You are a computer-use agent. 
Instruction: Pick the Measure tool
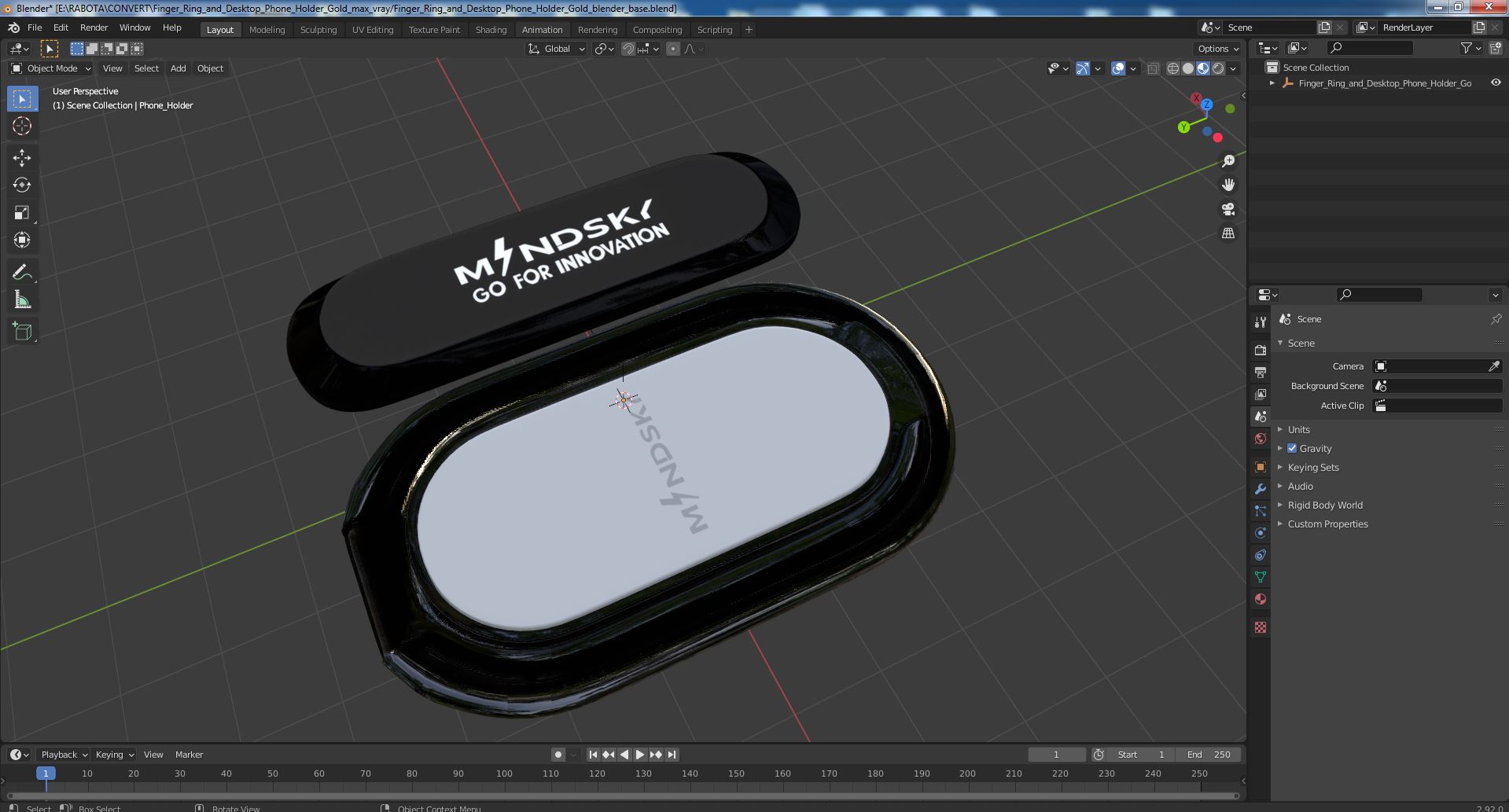coord(22,299)
